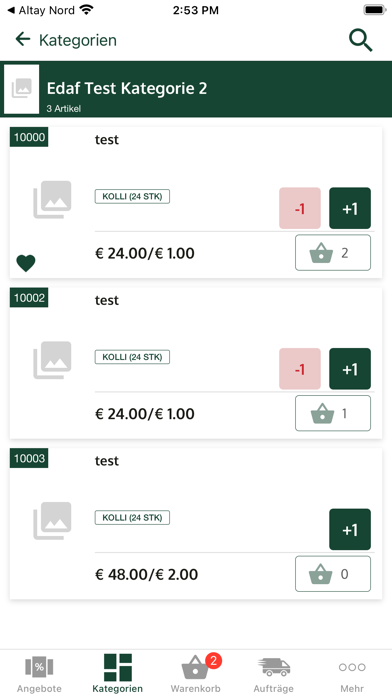Select the KOLLI (24 STK) tag on article 10002
The width and height of the screenshot is (392, 696).
132,357
